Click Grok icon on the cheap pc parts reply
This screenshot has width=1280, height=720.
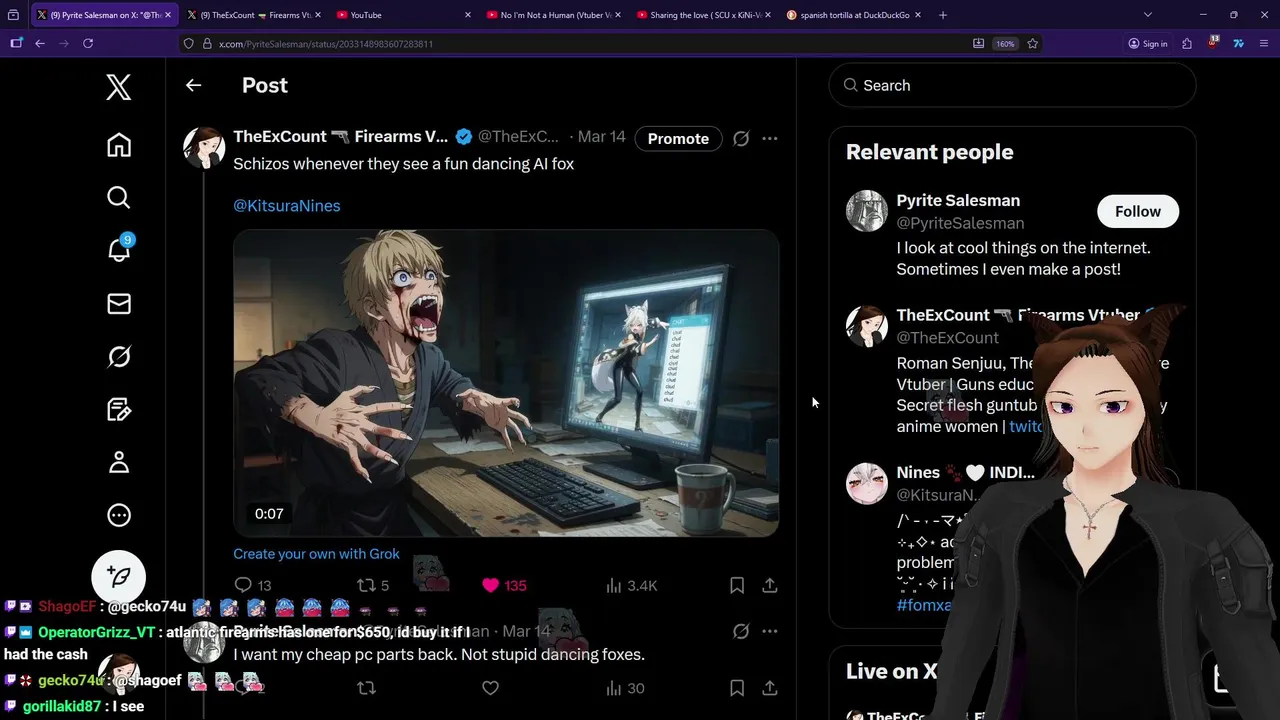click(x=741, y=631)
